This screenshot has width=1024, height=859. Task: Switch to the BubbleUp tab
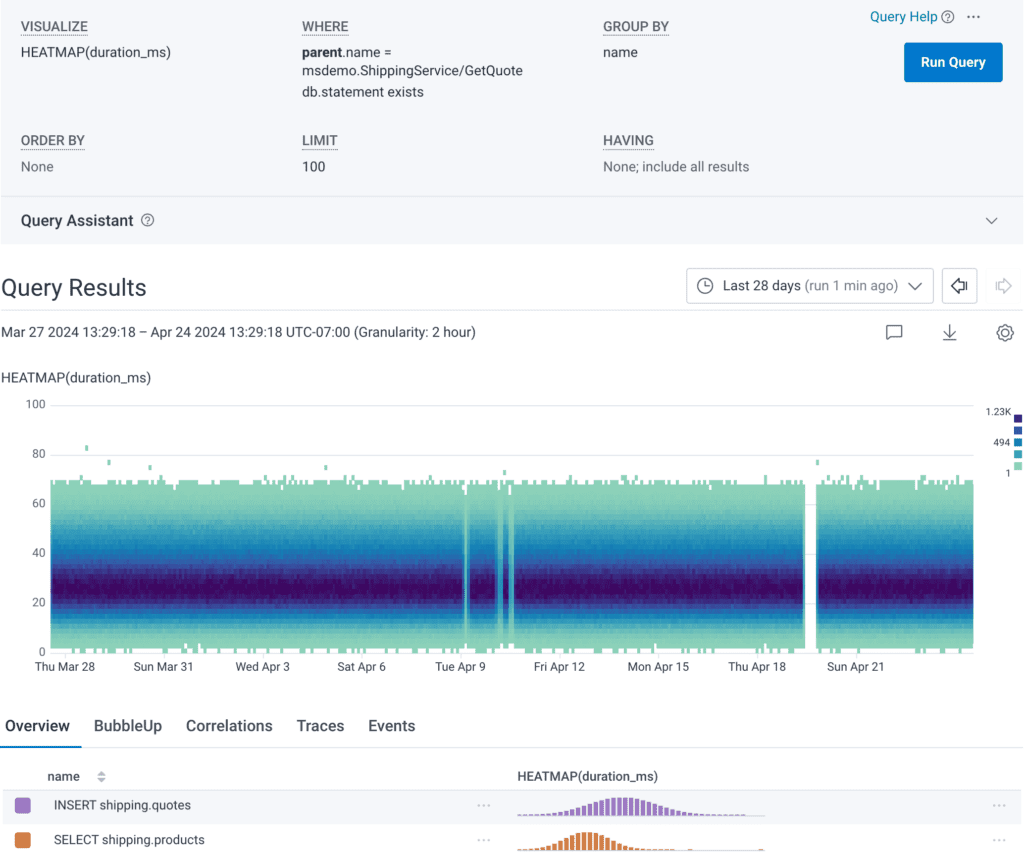click(128, 726)
